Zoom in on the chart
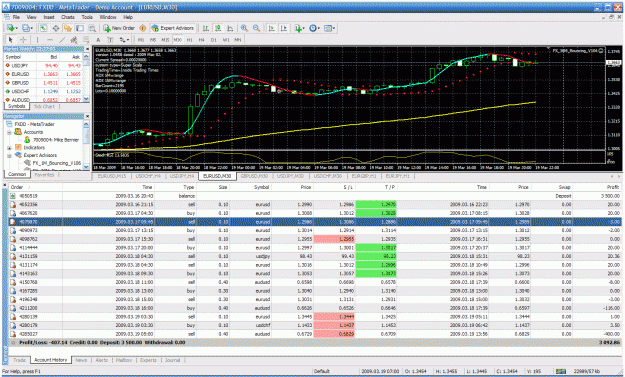Viewport: 625px width, 377px height. tap(244, 28)
